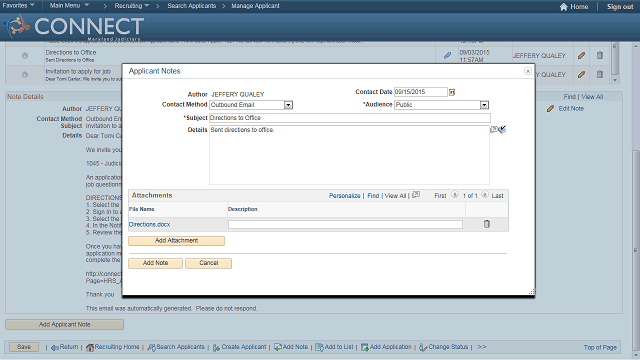This screenshot has width=640, height=360.
Task: Show more actions with the >> link
Action: (x=482, y=347)
